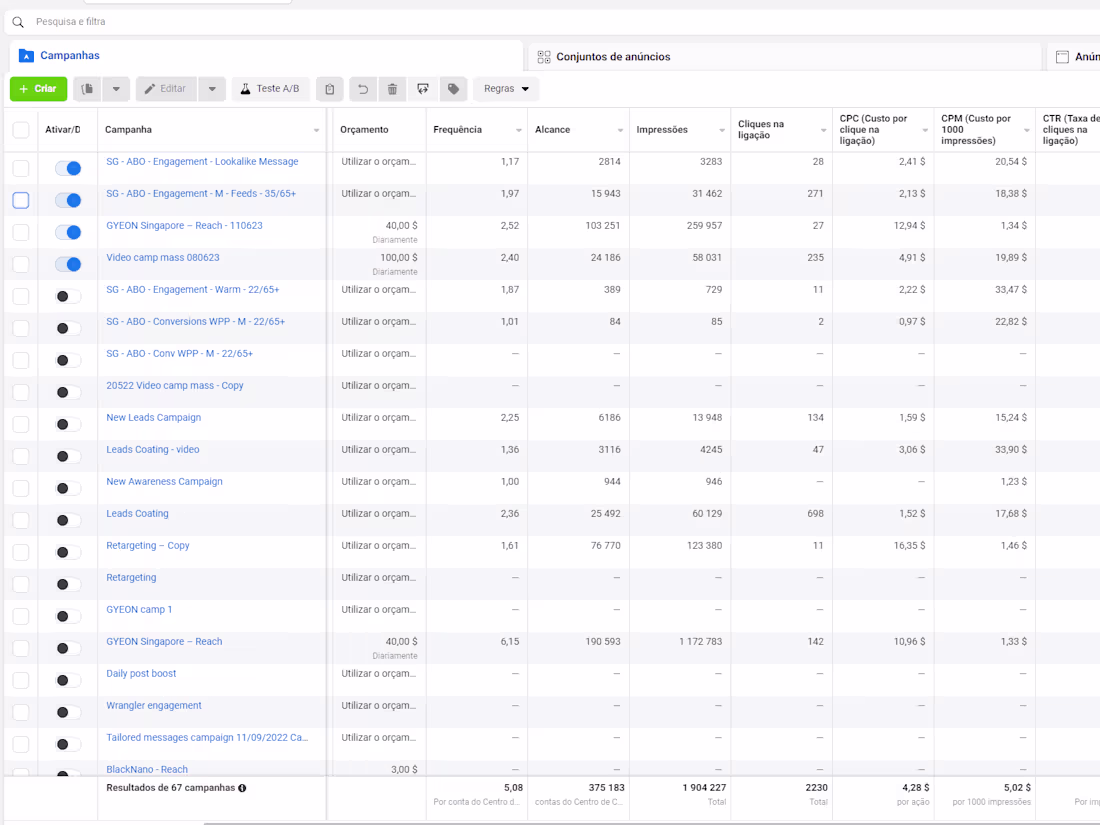Click the tag label icon
This screenshot has width=1100, height=825.
(453, 89)
